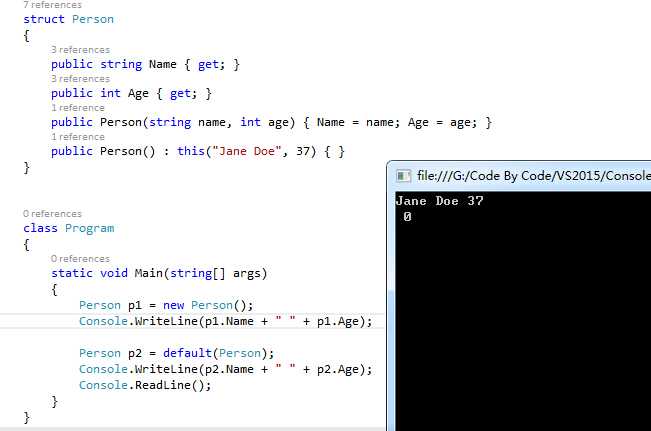Open '3 references' link above Age property

(81, 79)
